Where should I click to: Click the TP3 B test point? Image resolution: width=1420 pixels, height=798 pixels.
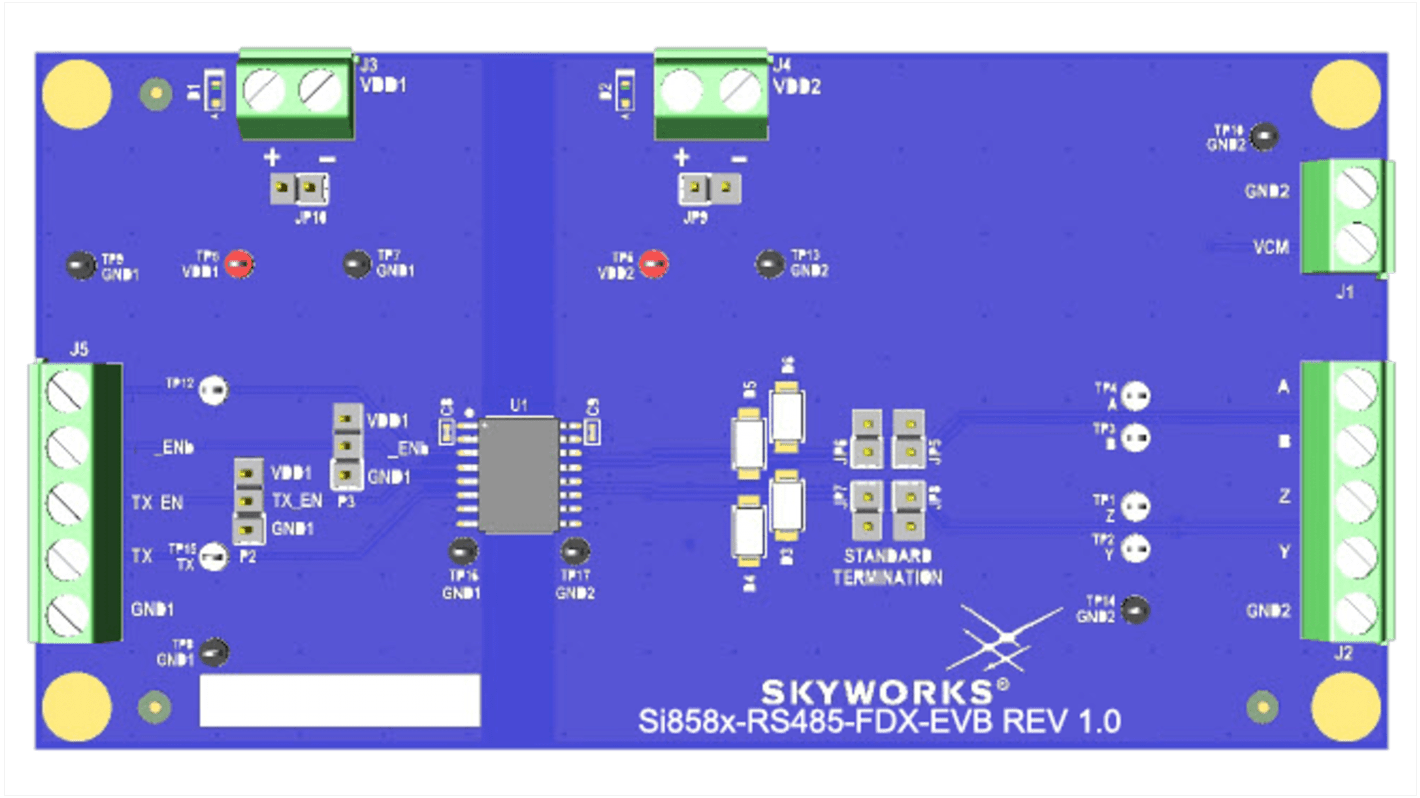(x=1134, y=438)
